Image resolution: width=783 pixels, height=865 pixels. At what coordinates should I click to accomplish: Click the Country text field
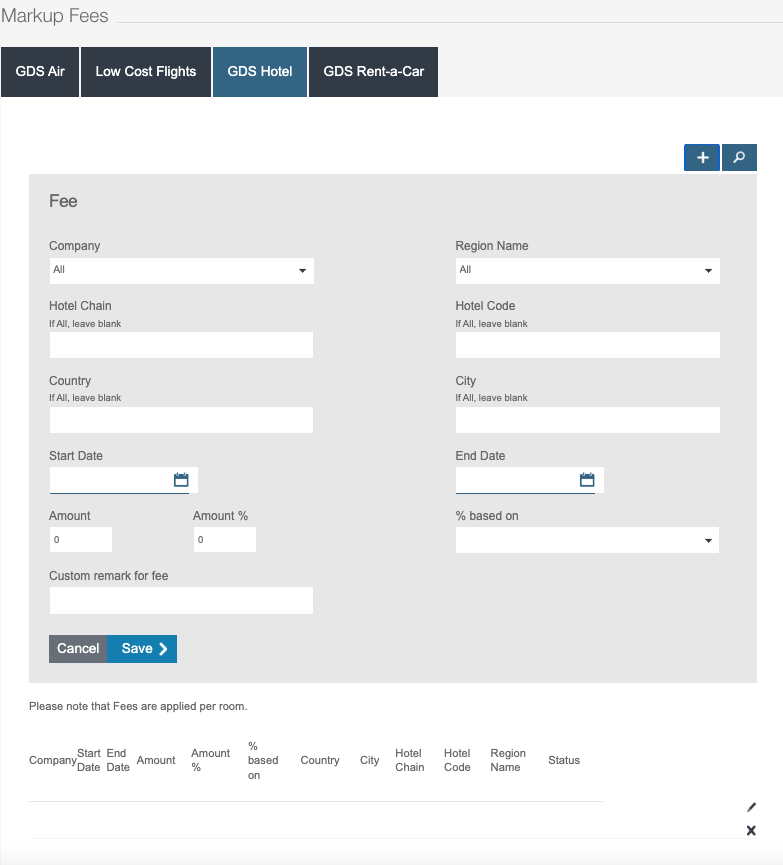[181, 421]
